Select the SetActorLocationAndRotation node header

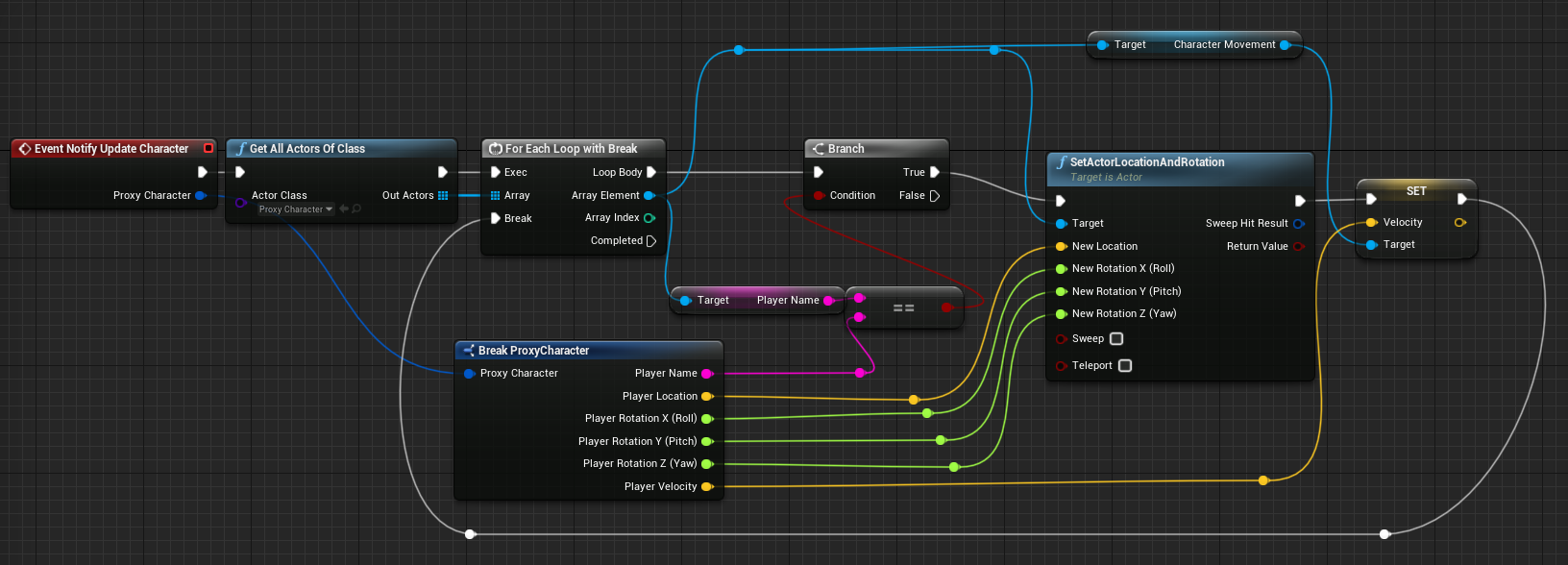pos(1180,169)
